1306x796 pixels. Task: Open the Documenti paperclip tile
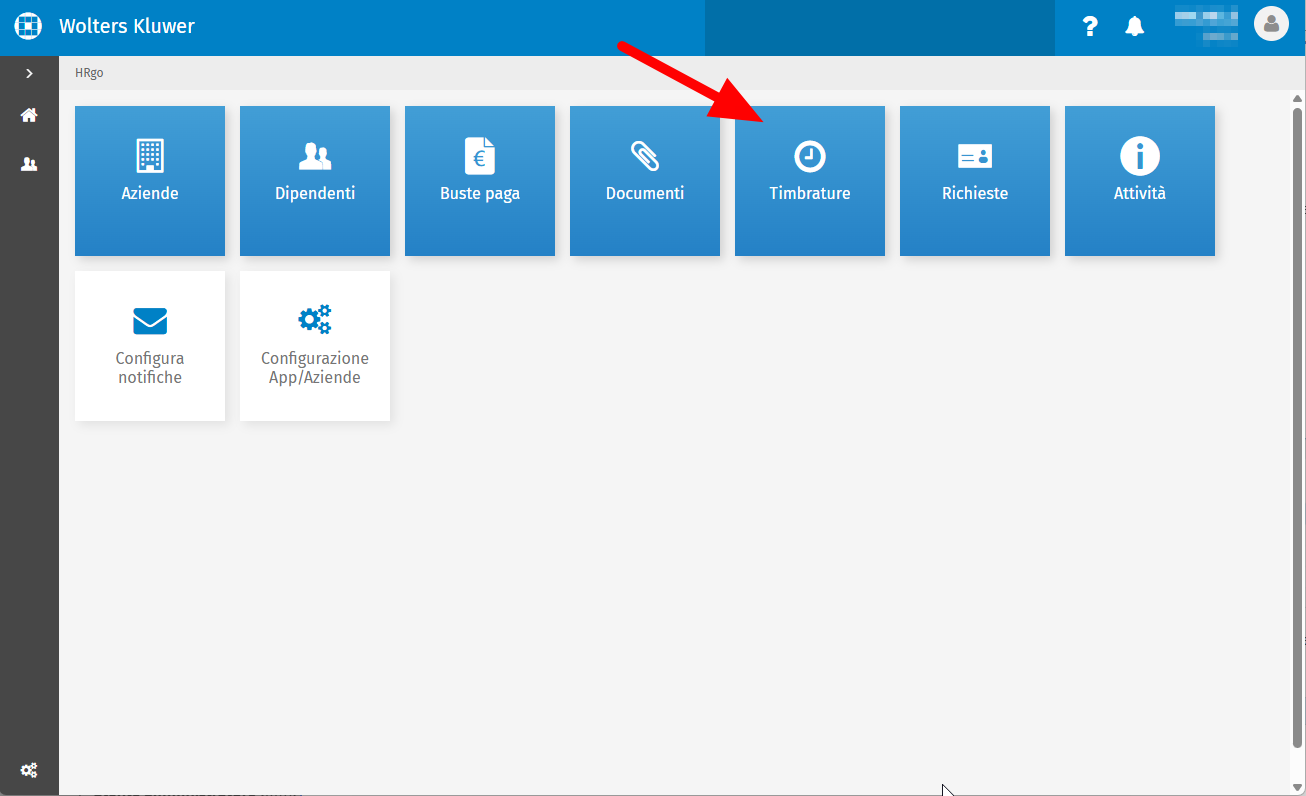[x=645, y=181]
